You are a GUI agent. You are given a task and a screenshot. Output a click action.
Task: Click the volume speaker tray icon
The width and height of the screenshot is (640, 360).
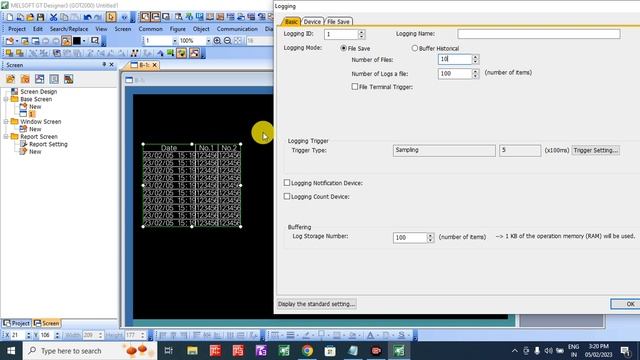pos(548,351)
